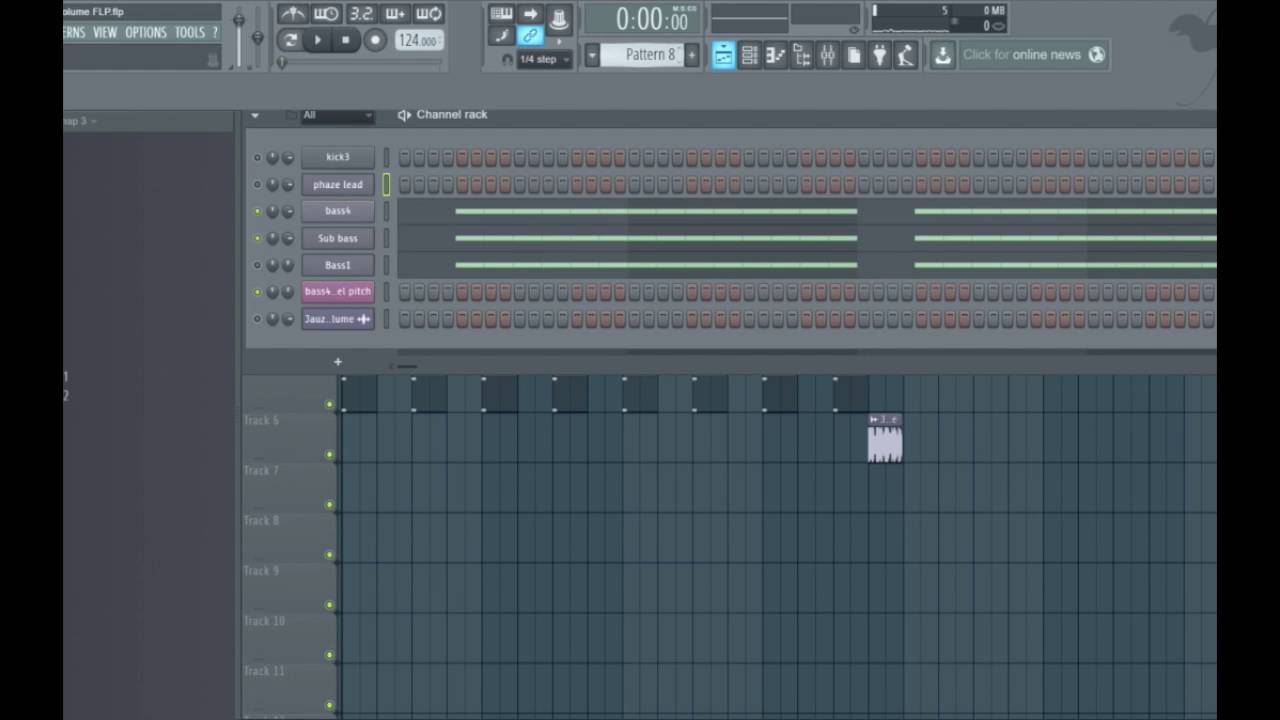Select the Sub bass channel button

[x=338, y=238]
